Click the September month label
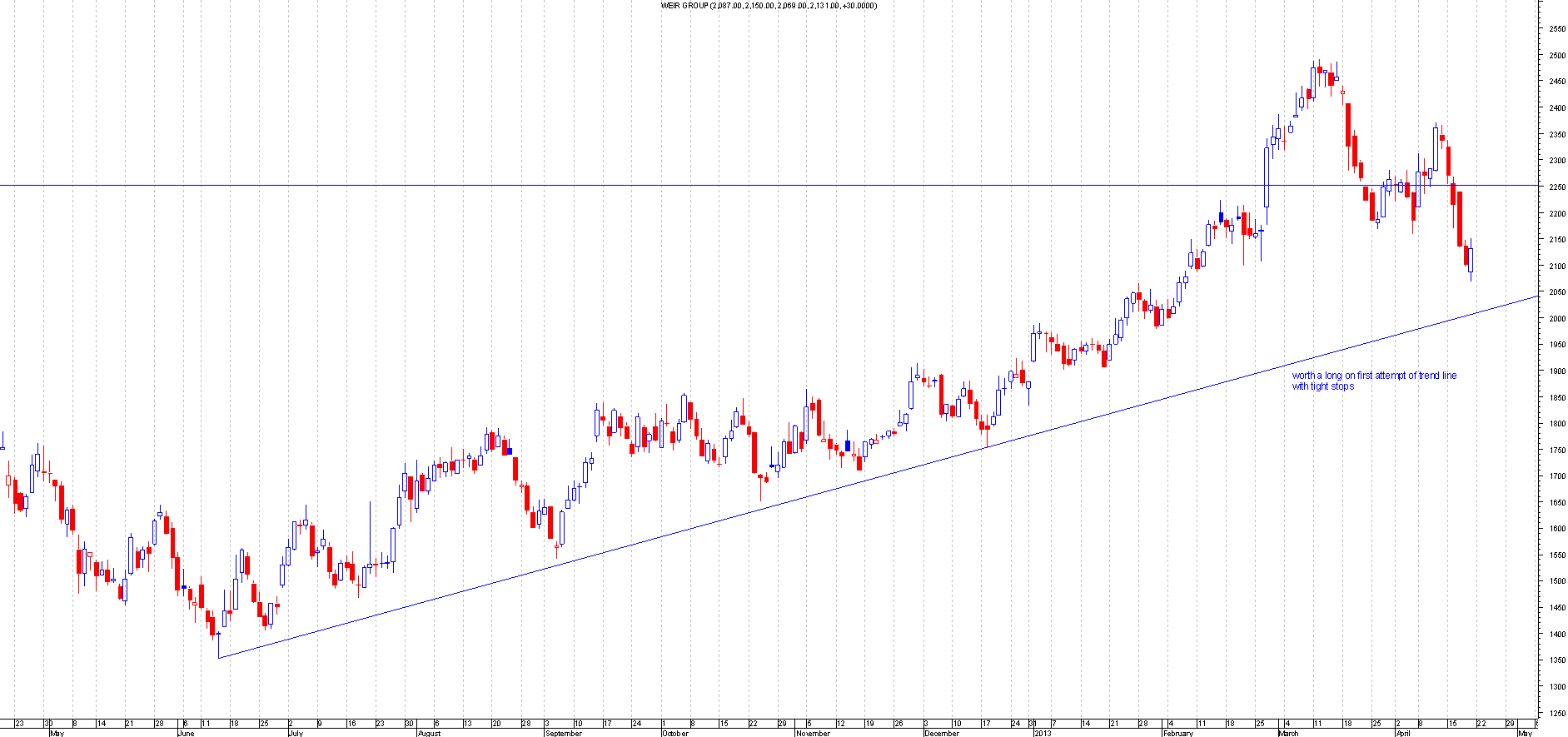This screenshot has height=737, width=1568. tap(563, 733)
